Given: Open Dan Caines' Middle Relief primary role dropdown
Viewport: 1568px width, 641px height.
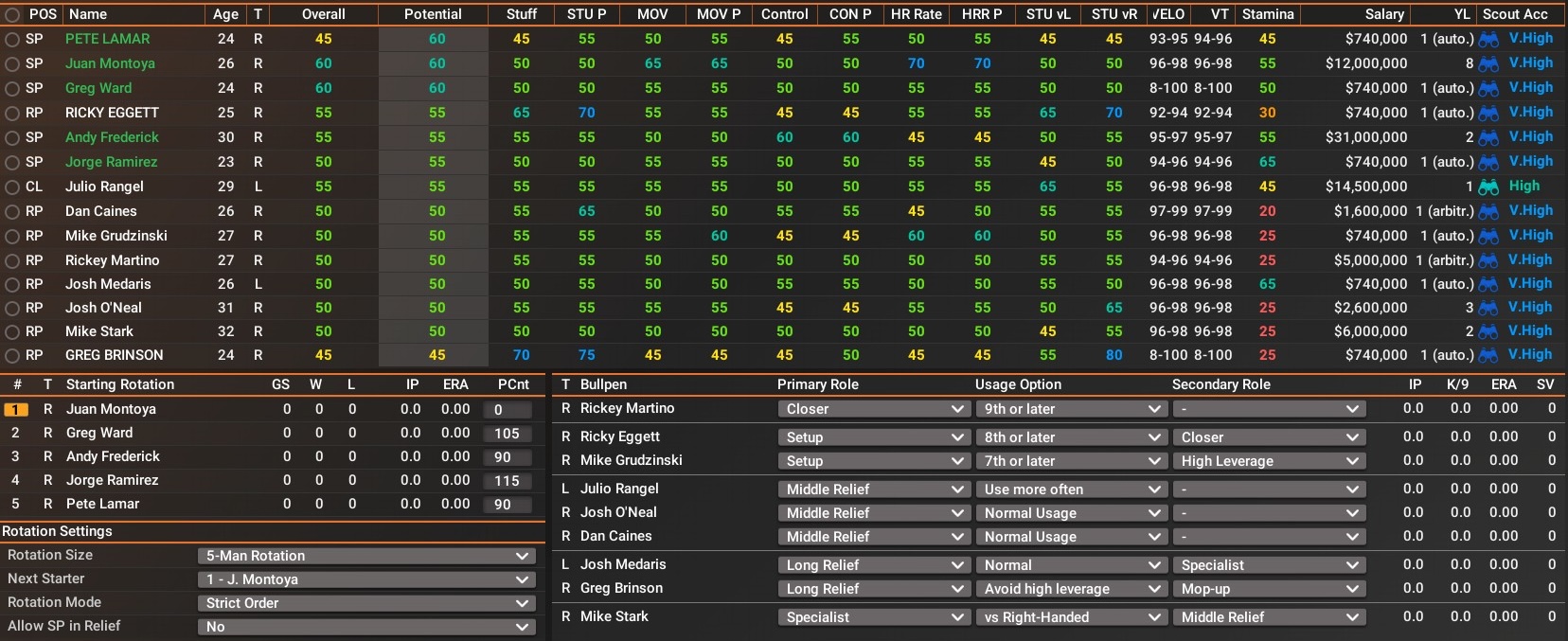Looking at the screenshot, I should (873, 537).
